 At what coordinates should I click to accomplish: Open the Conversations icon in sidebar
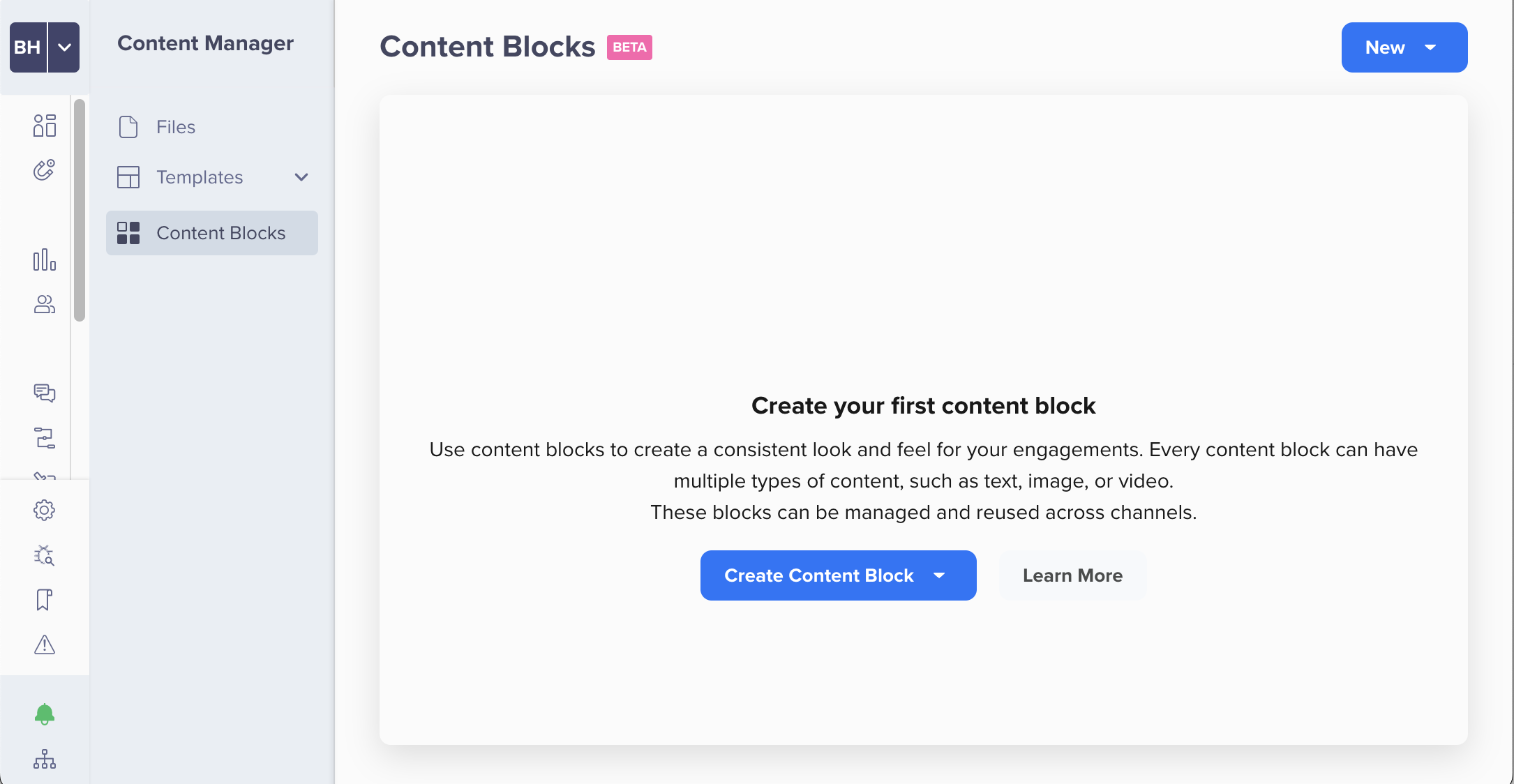coord(44,392)
